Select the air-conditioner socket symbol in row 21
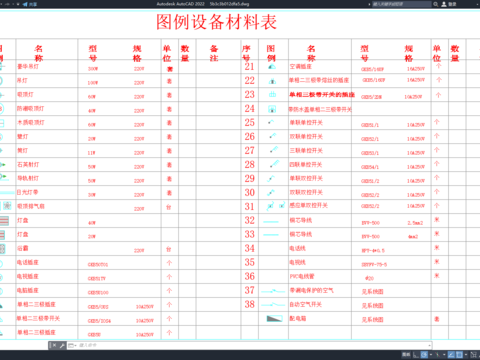This screenshot has height=360, width=480. click(272, 67)
